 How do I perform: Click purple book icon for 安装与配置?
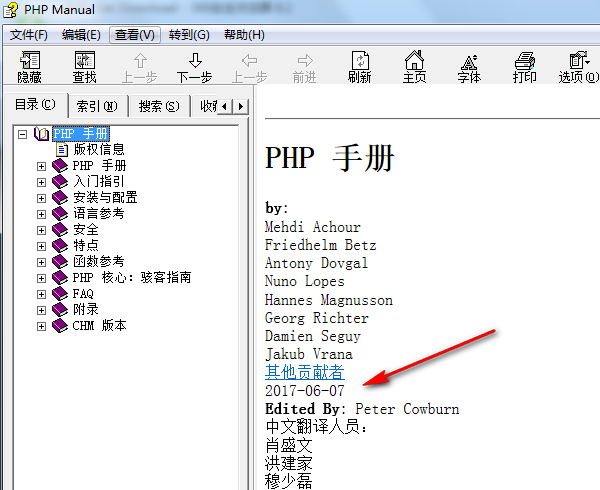(x=60, y=198)
